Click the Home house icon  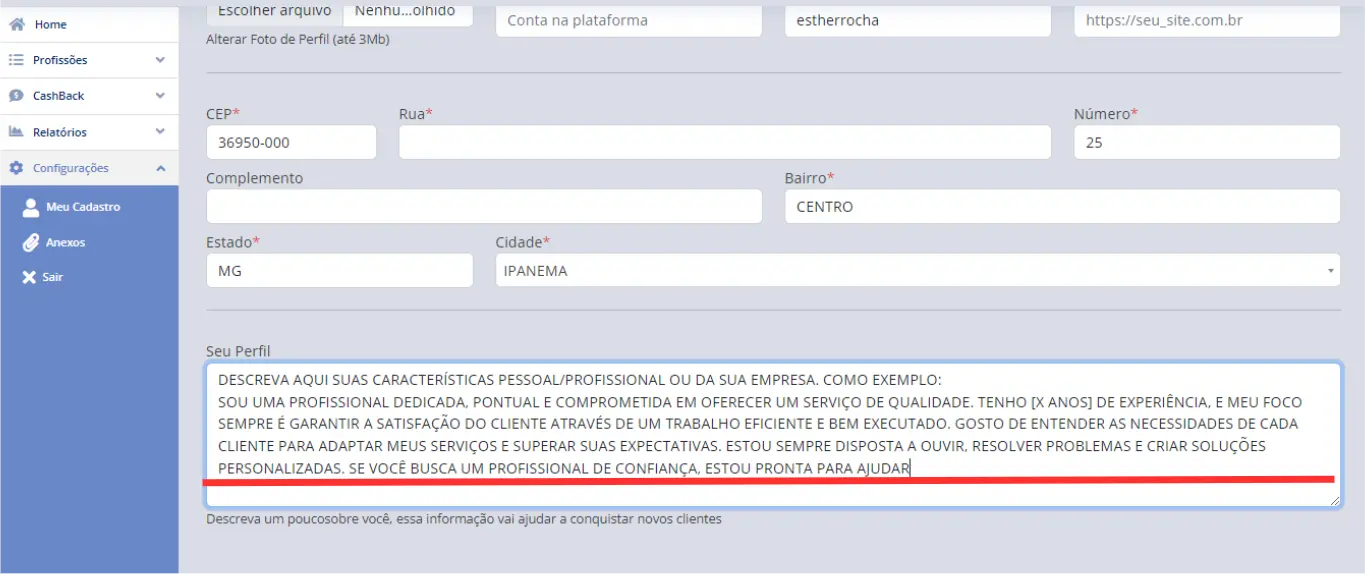tap(16, 24)
